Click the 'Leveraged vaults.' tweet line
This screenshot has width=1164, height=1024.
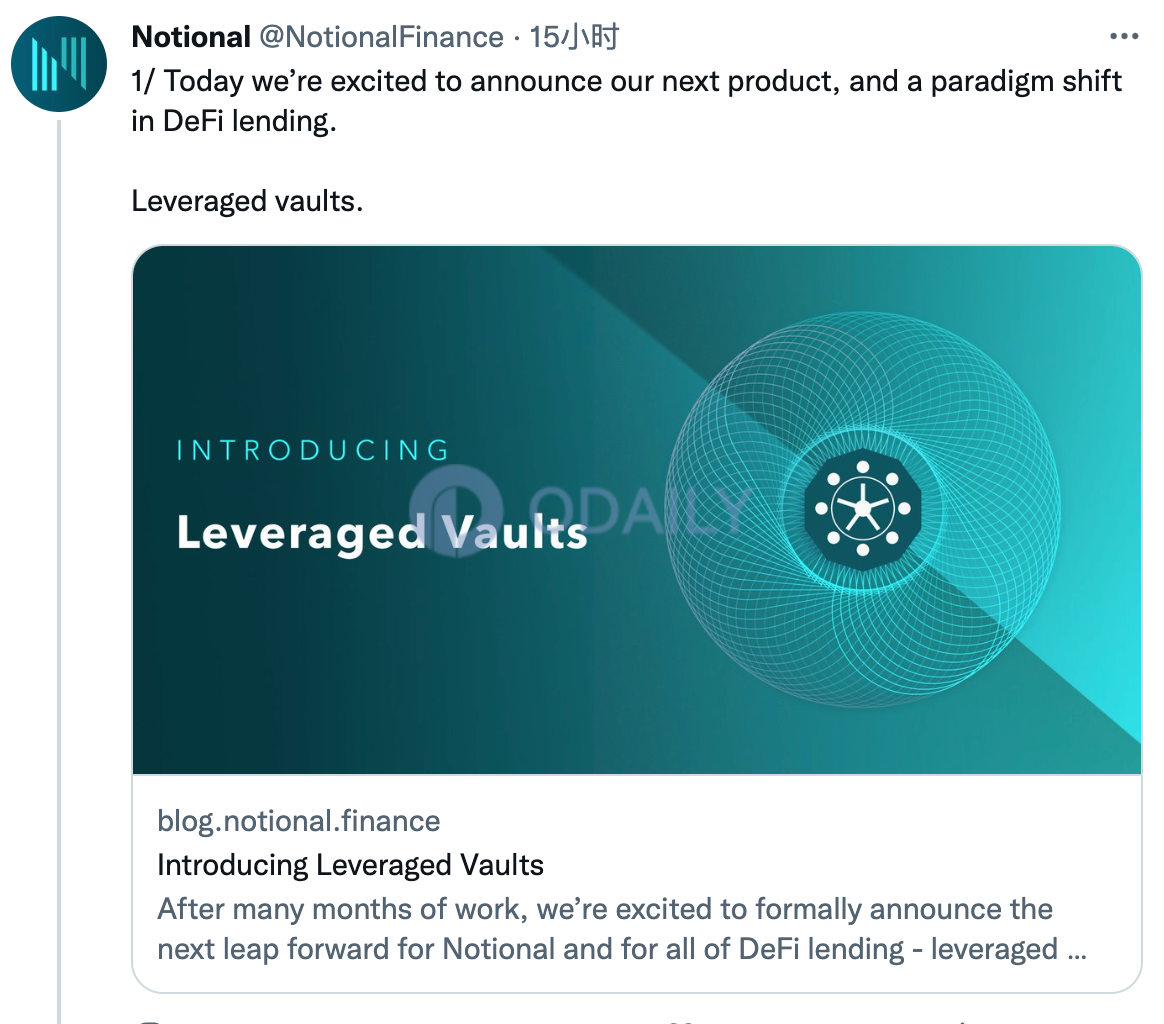click(247, 201)
